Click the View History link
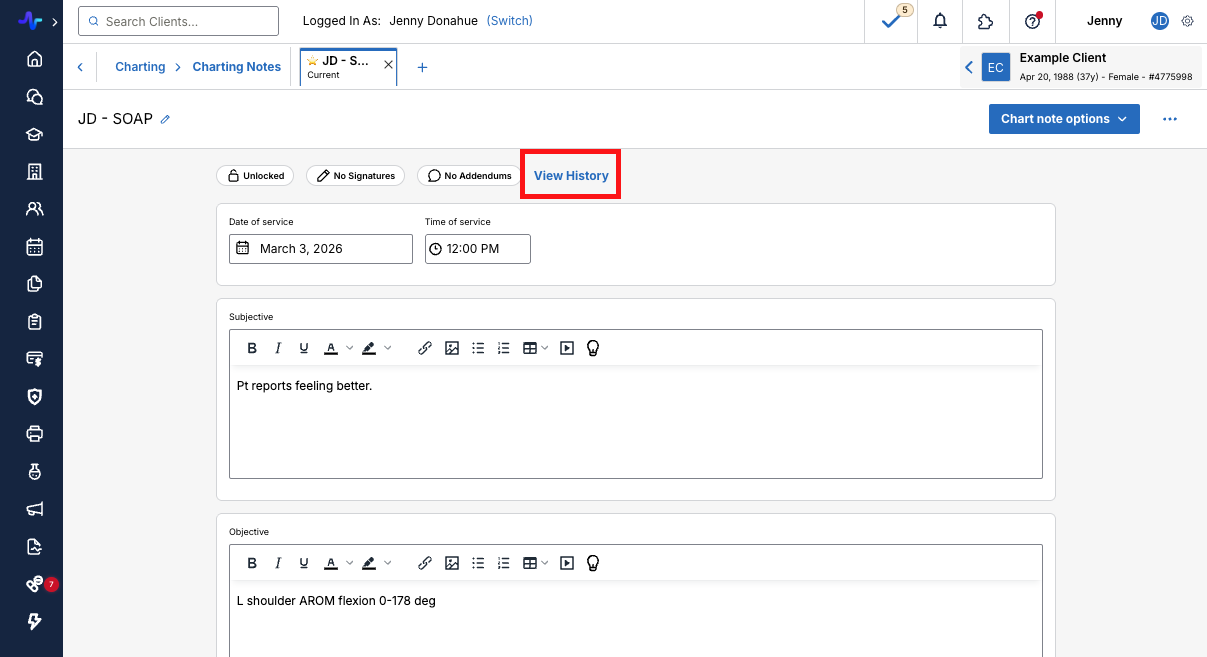Image resolution: width=1207 pixels, height=657 pixels. (571, 175)
